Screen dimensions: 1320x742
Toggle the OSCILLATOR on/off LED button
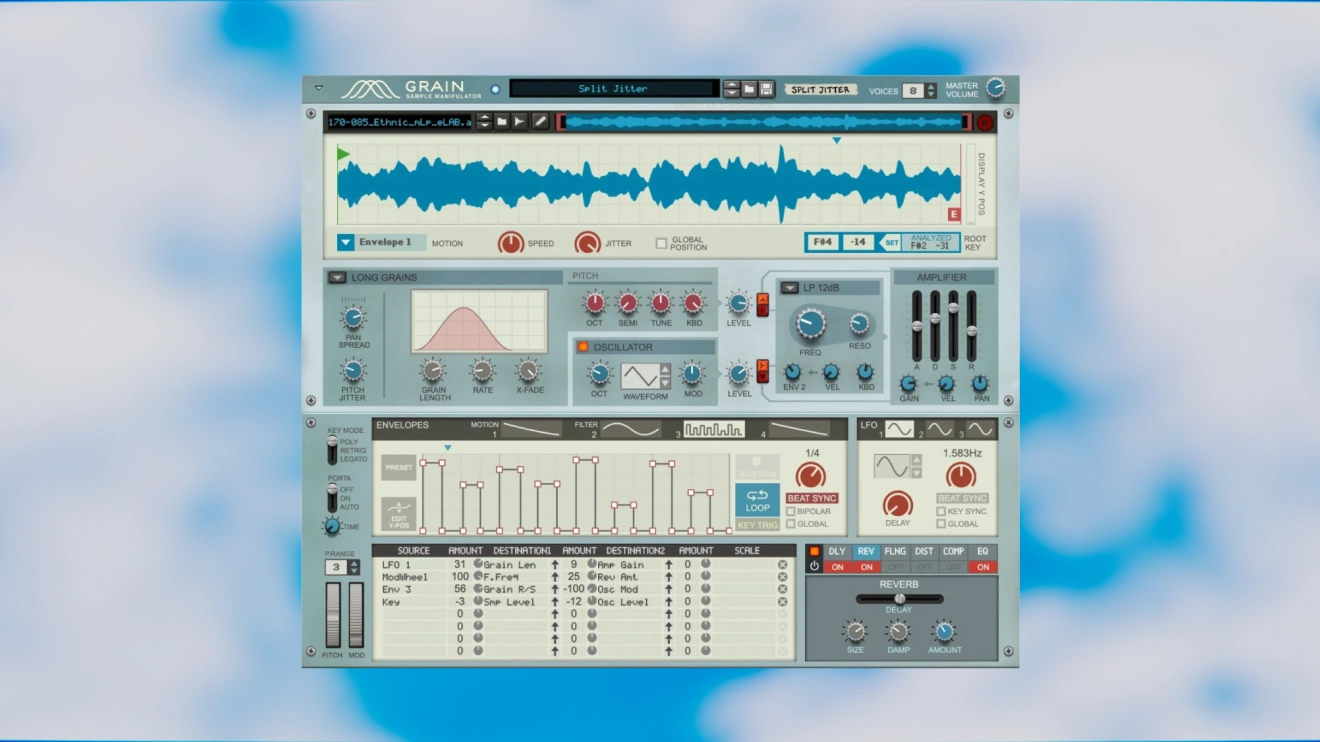pos(583,347)
